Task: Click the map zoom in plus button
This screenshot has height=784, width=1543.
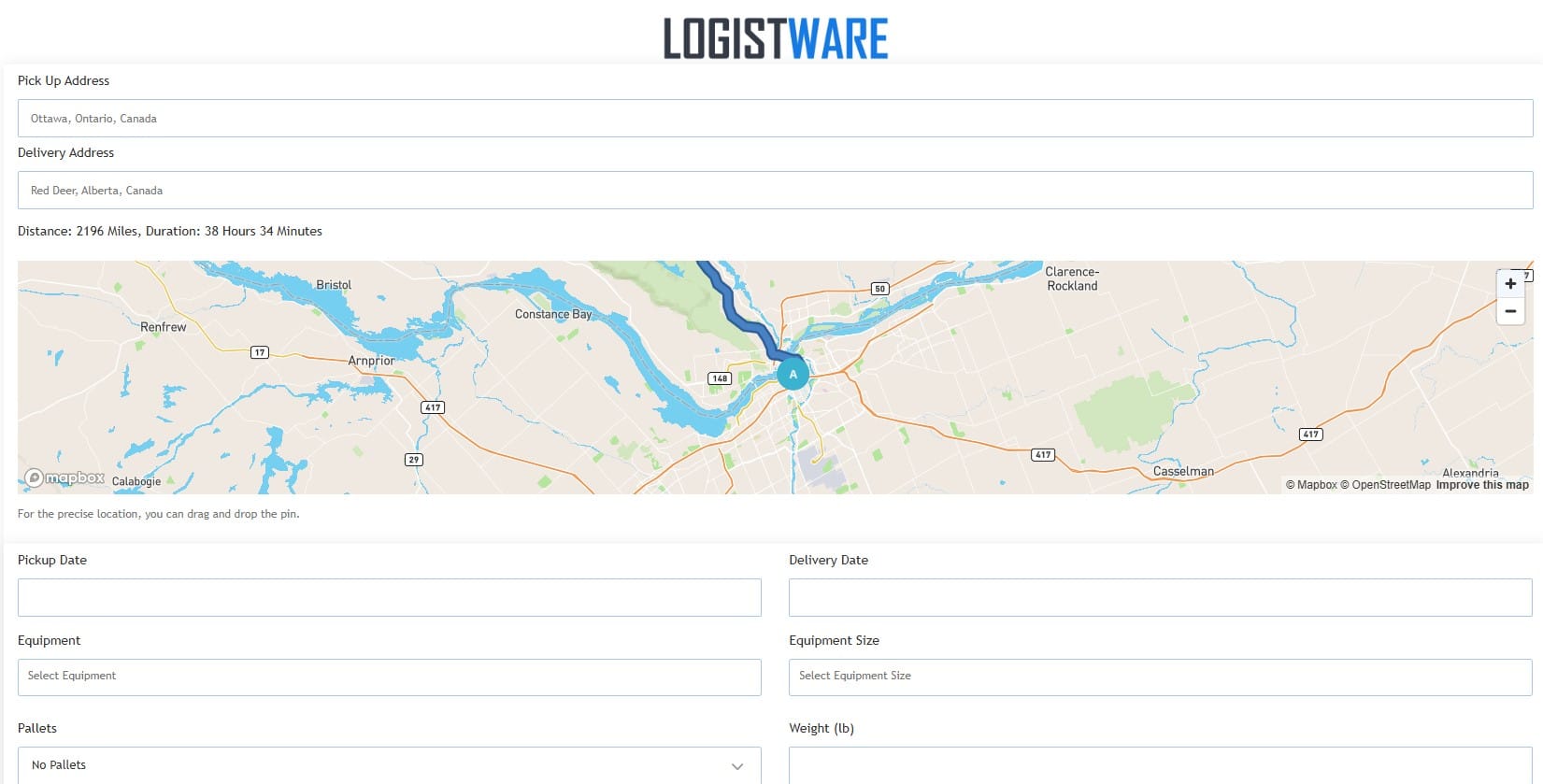Action: [1510, 284]
